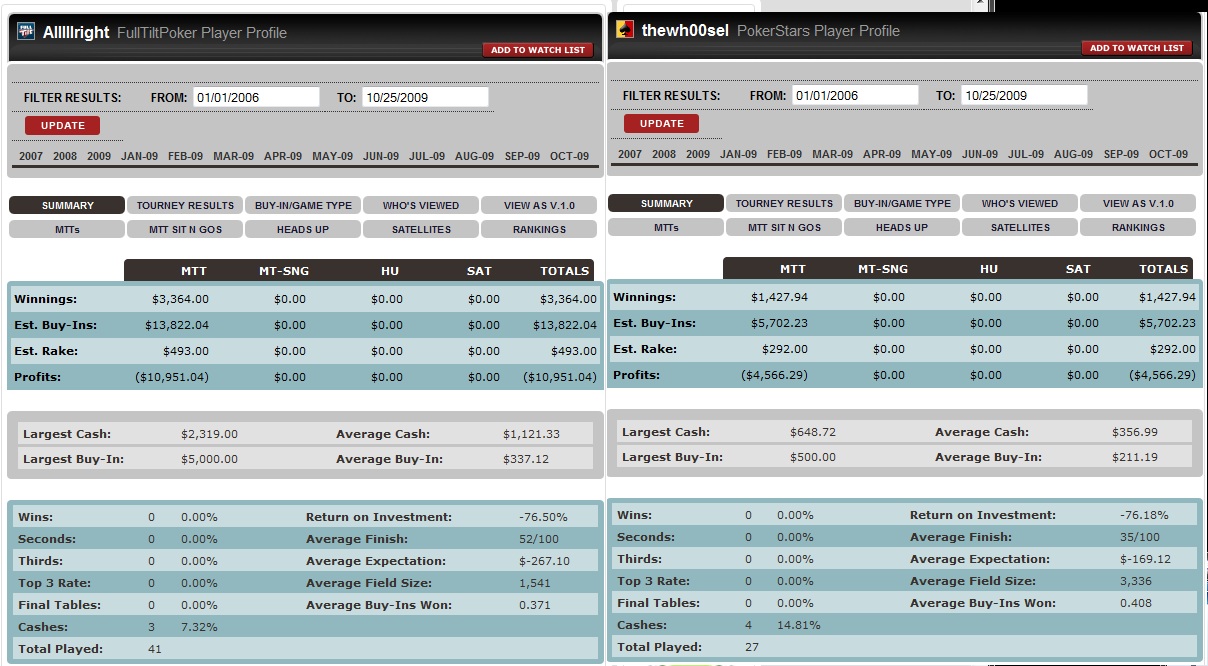The width and height of the screenshot is (1208, 666).
Task: Select OCT-09 in the Allllright profile
Action: [569, 156]
